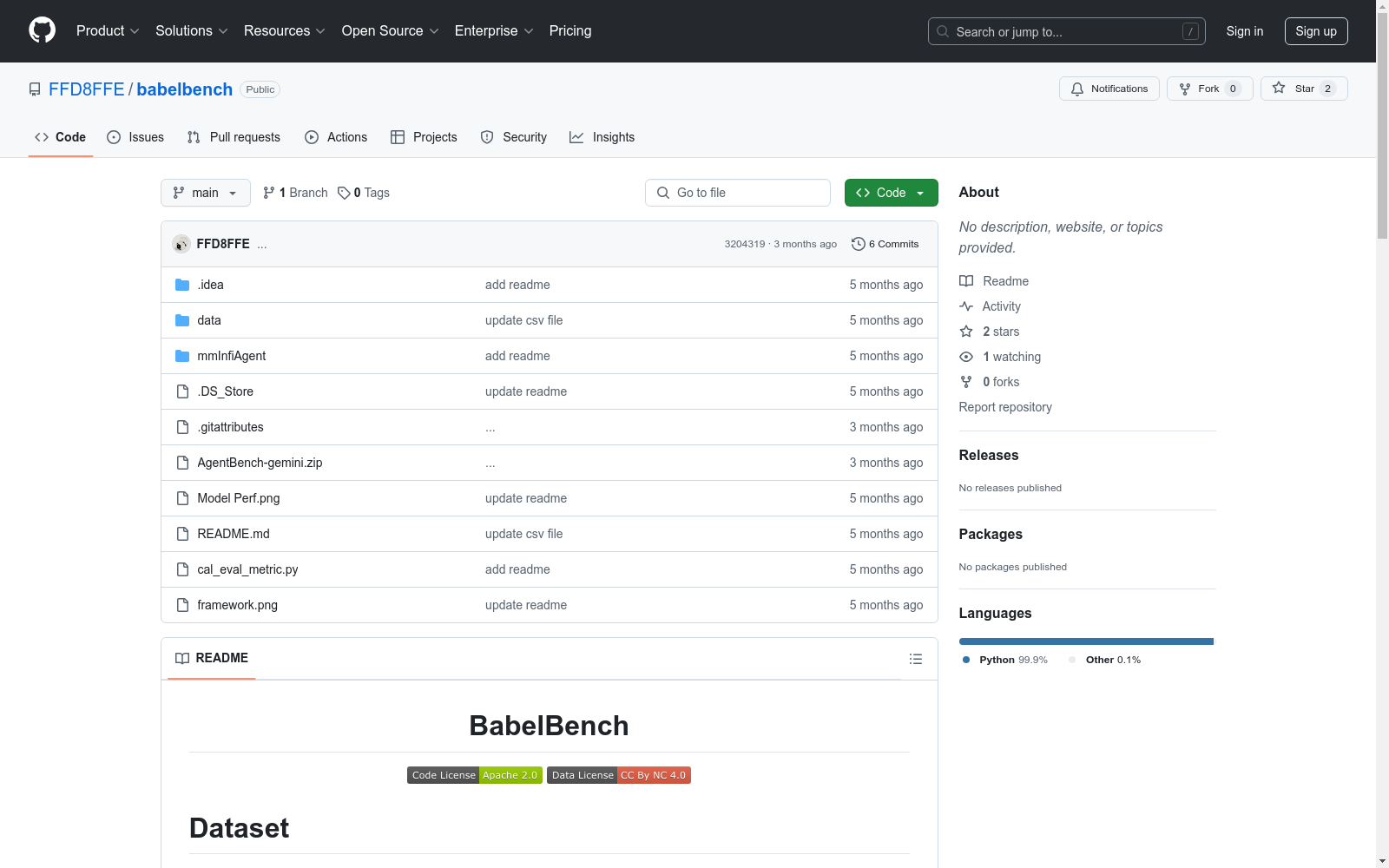View the 6 Commits history link
This screenshot has height=868, width=1389.
pos(885,244)
